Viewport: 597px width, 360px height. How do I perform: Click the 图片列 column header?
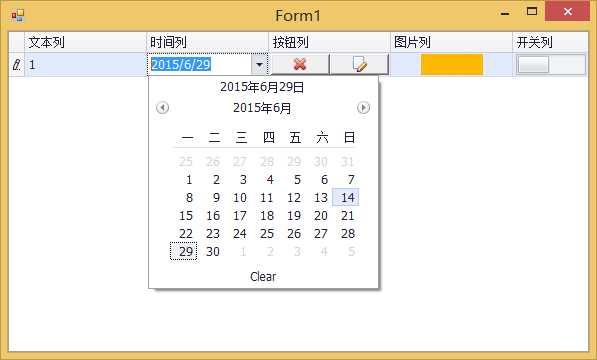click(x=451, y=42)
